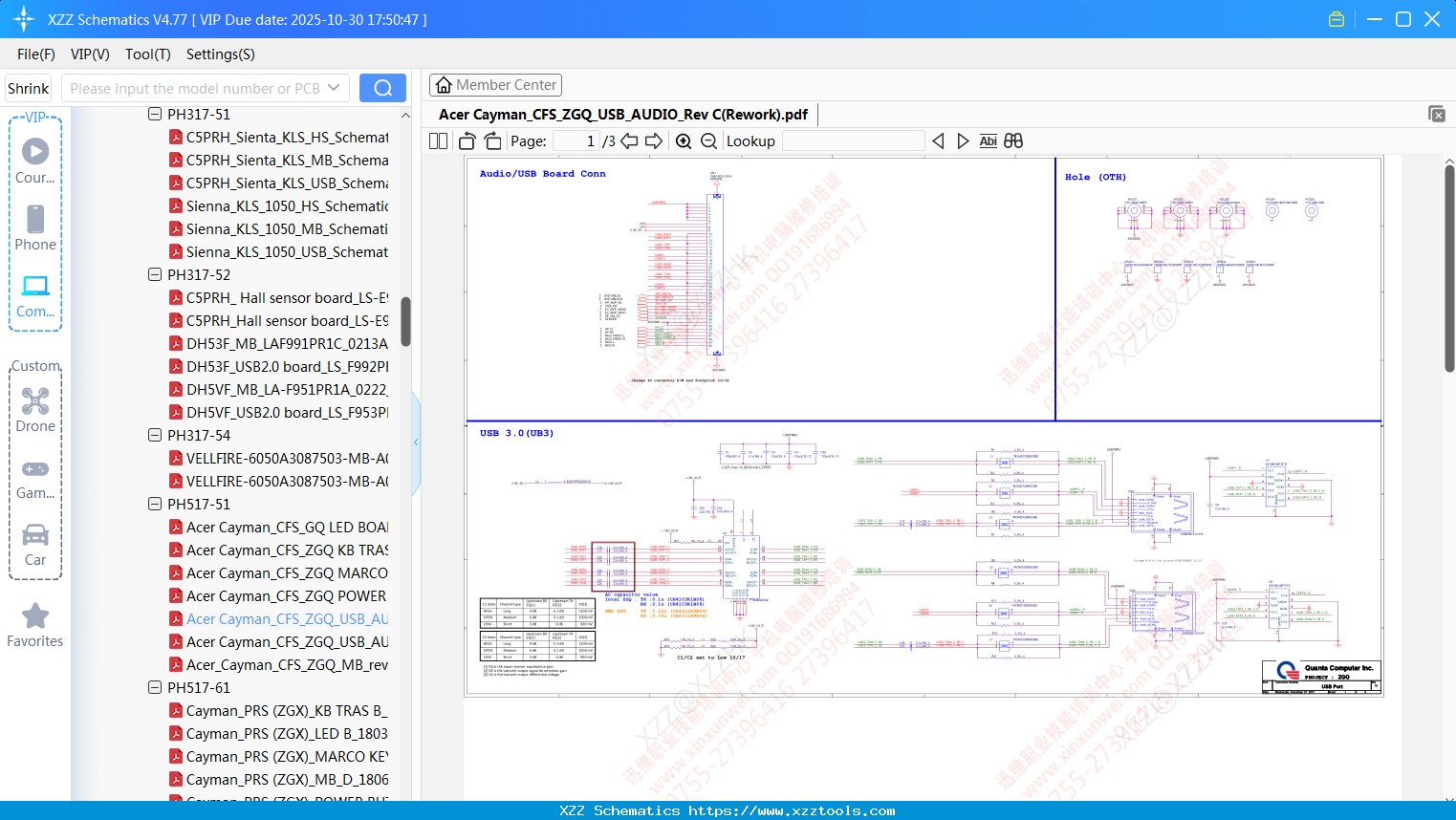Click the zoom out magnifier icon

click(x=708, y=141)
